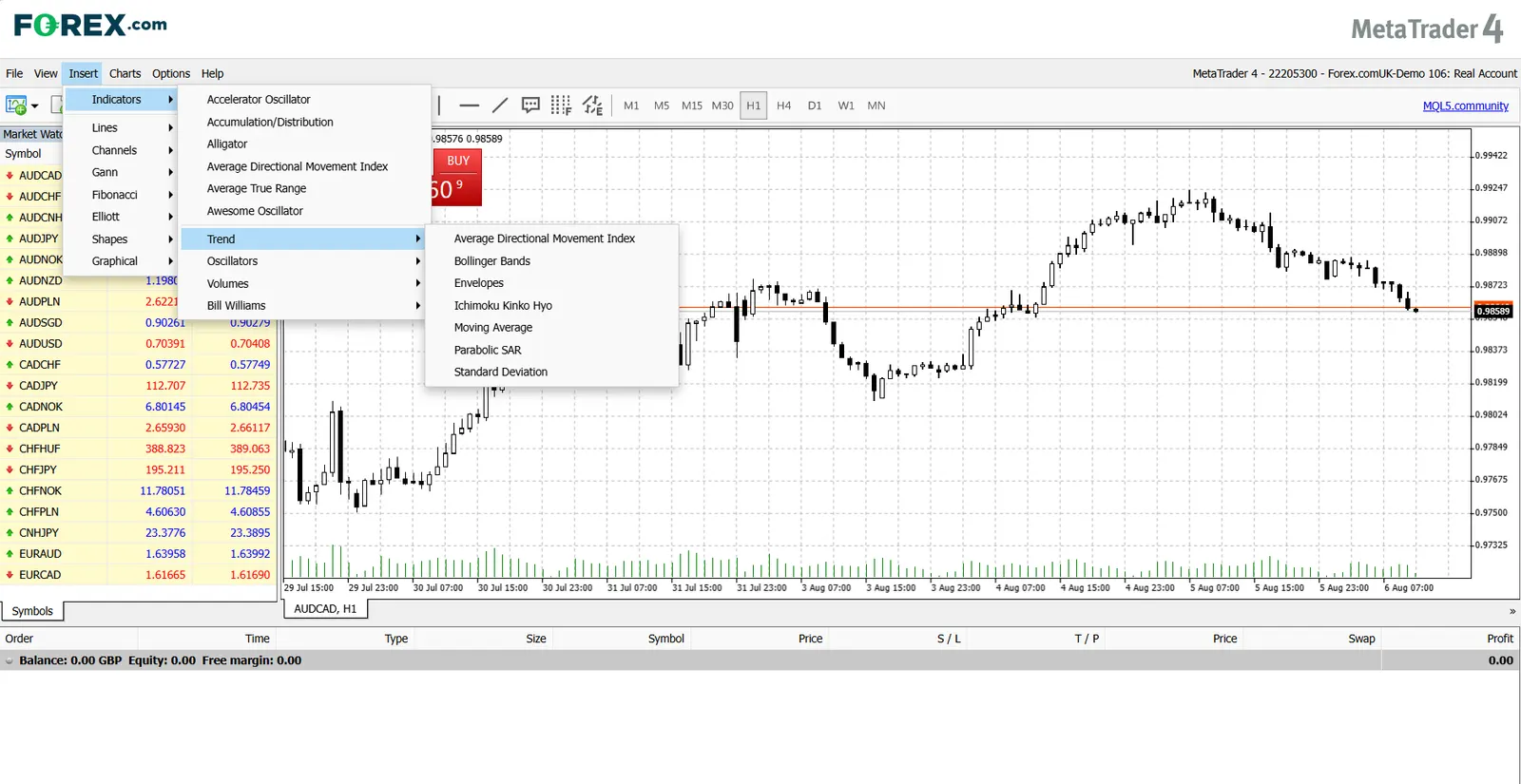The width and height of the screenshot is (1521, 784).
Task: Select the AUDCAD, H1 chart tab
Action: click(325, 609)
